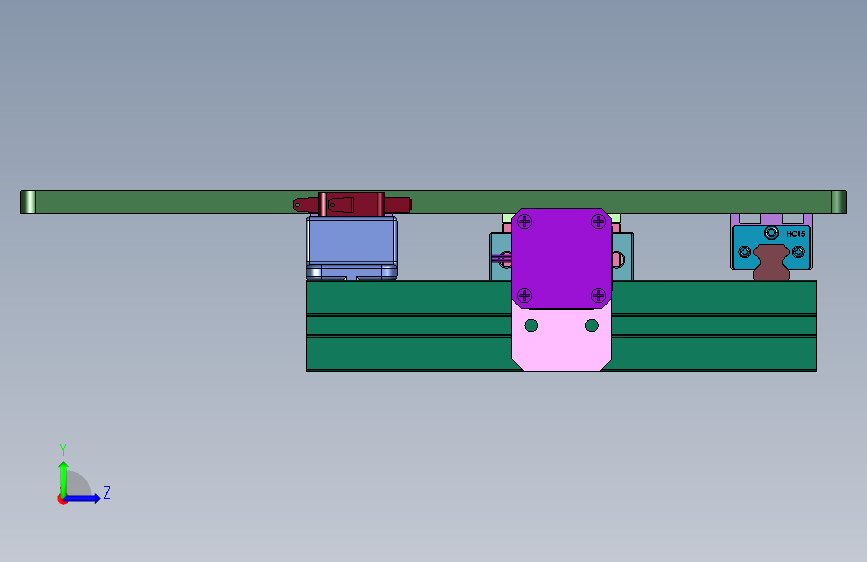The height and width of the screenshot is (562, 867).
Task: Select the right end cap of top plate
Action: click(x=839, y=202)
